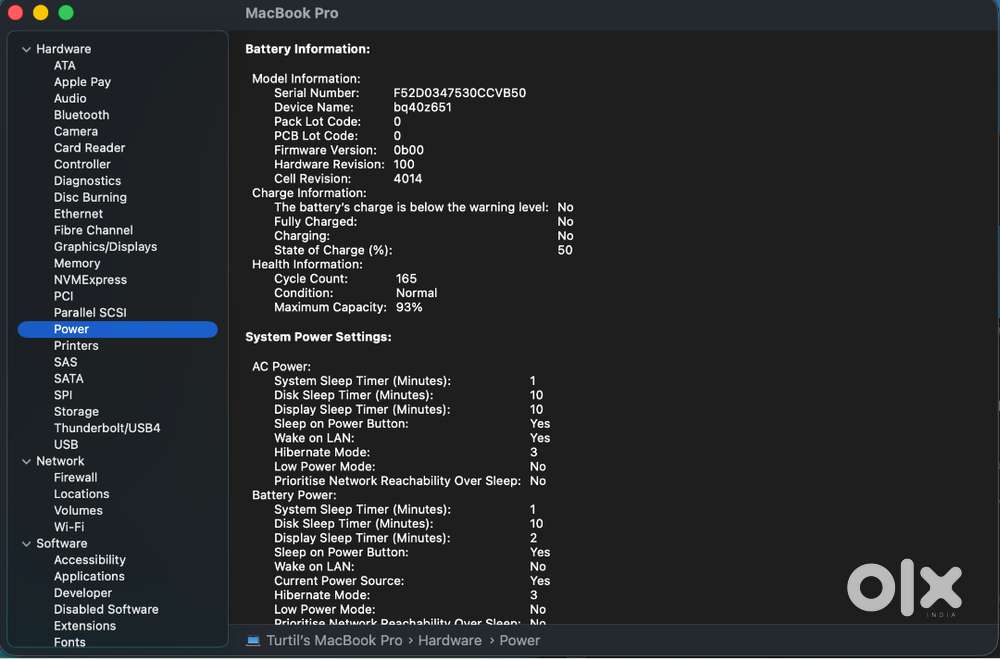Open Locations under Network
Image resolution: width=1000 pixels, height=659 pixels.
point(82,494)
